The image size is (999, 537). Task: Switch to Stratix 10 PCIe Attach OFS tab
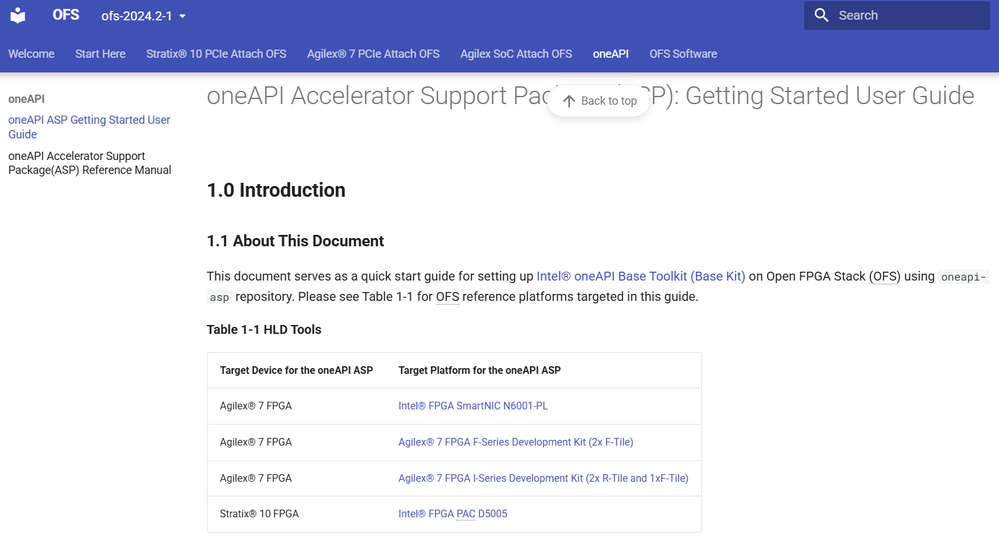pyautogui.click(x=216, y=54)
